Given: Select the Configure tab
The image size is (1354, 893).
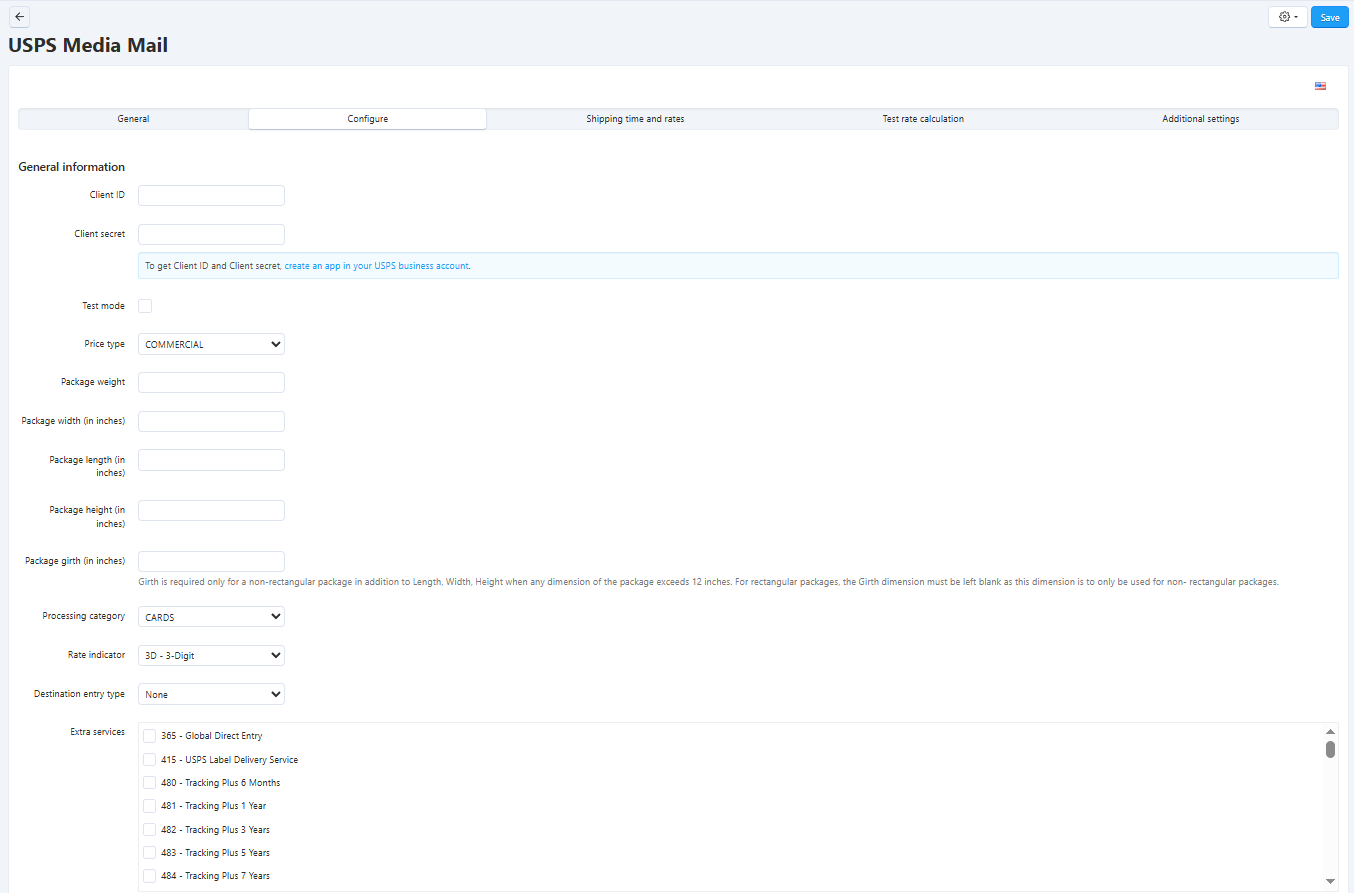Looking at the screenshot, I should (368, 119).
